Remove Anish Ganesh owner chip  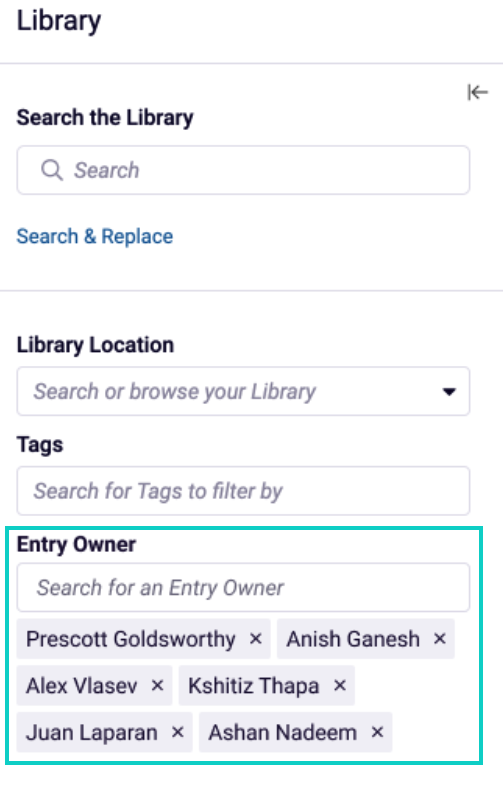[440, 639]
